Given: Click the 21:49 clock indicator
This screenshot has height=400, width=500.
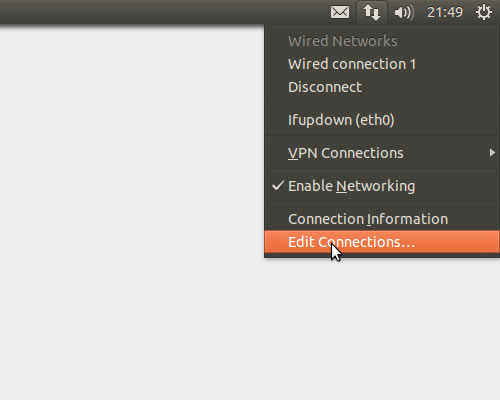Looking at the screenshot, I should (x=445, y=13).
